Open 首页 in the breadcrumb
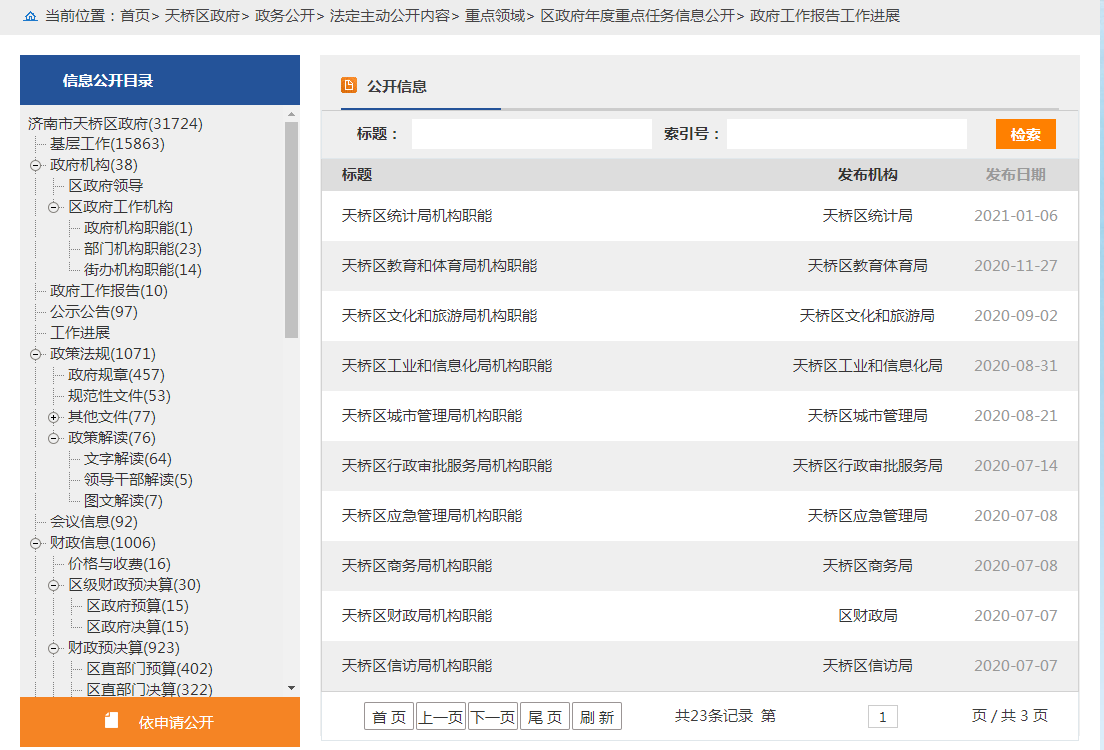1104x750 pixels. pyautogui.click(x=134, y=16)
